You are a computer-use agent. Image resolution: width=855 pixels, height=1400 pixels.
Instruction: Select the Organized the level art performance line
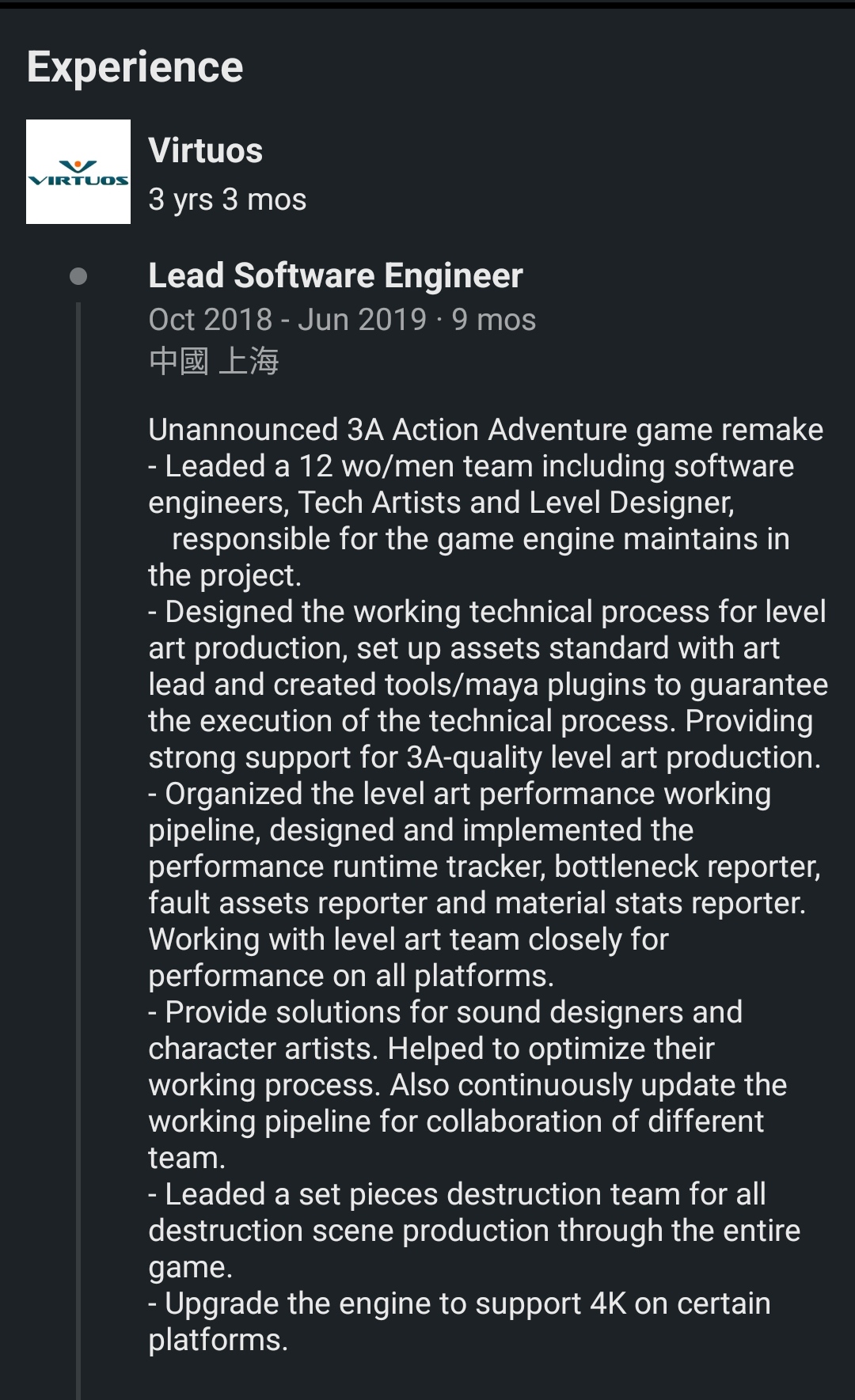coord(460,794)
